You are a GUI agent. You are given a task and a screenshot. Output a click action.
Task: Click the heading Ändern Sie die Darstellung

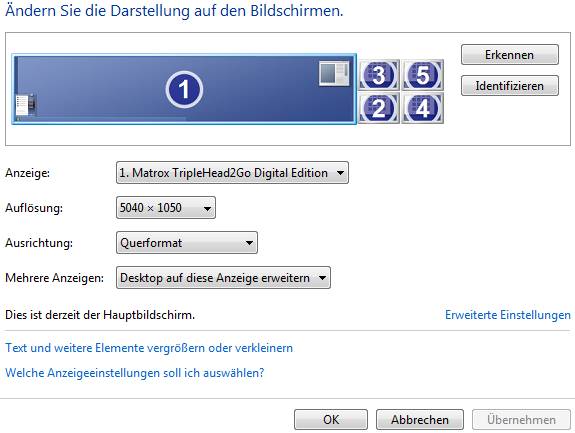pyautogui.click(x=174, y=11)
